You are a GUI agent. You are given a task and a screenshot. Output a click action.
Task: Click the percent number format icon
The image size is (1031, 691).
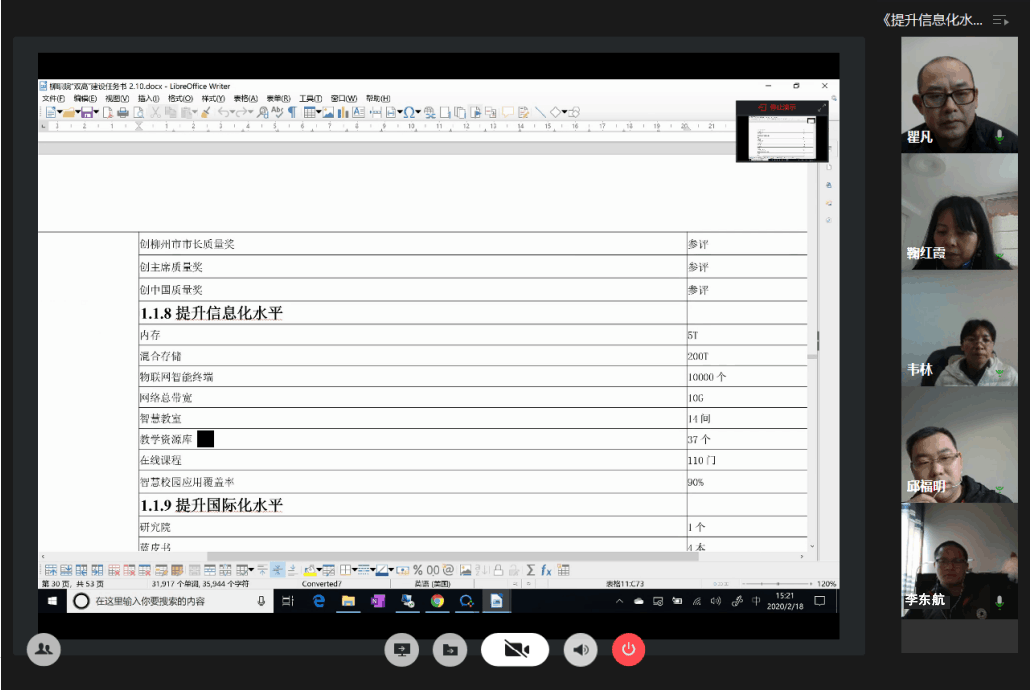[418, 570]
